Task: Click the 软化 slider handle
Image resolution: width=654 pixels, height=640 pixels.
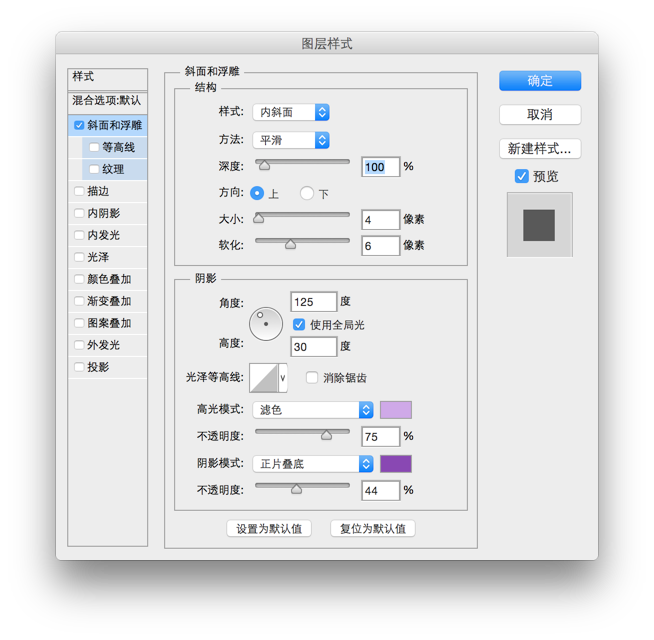Action: coord(290,244)
